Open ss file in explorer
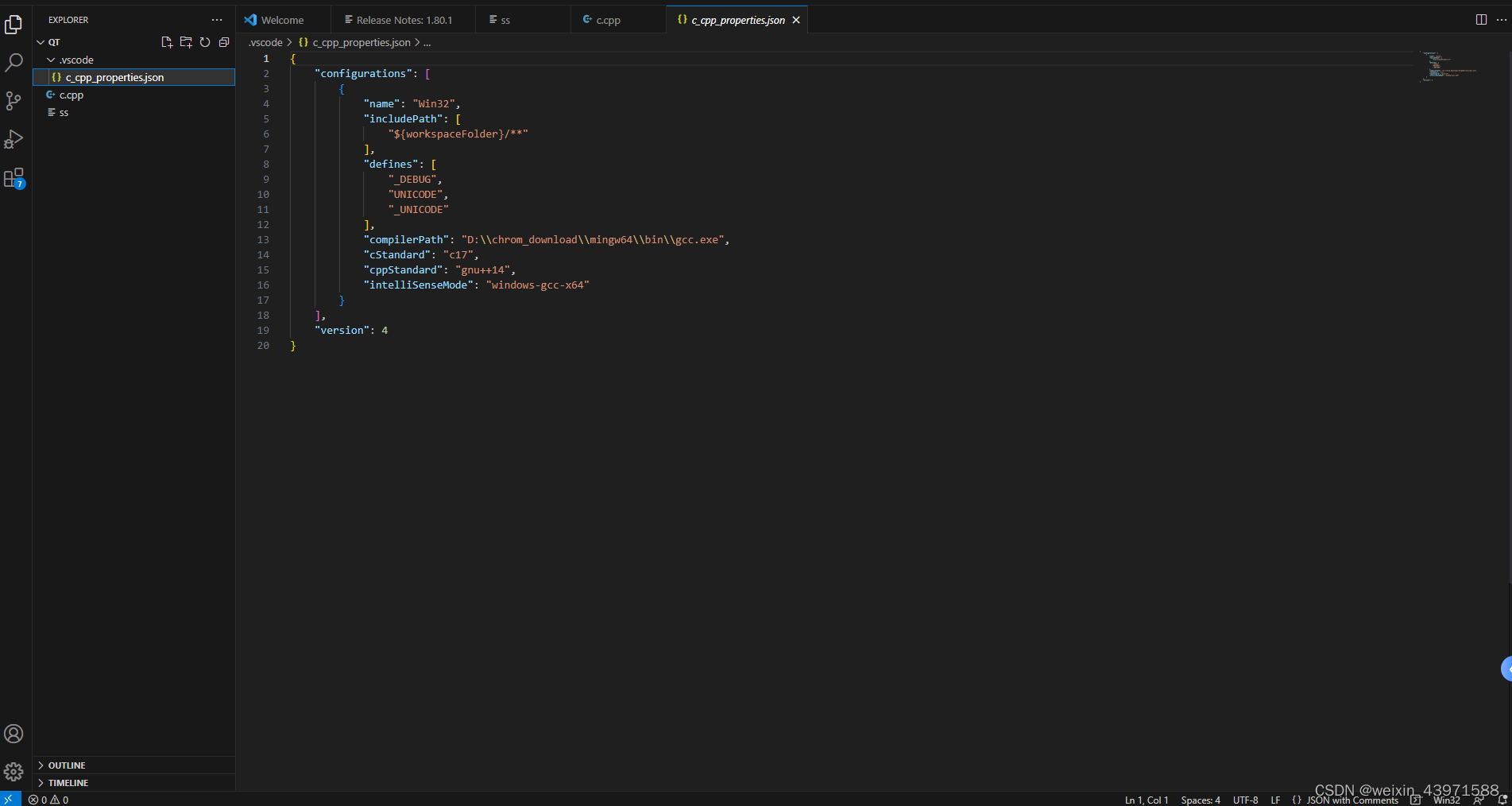The height and width of the screenshot is (806, 1512). pos(133,112)
